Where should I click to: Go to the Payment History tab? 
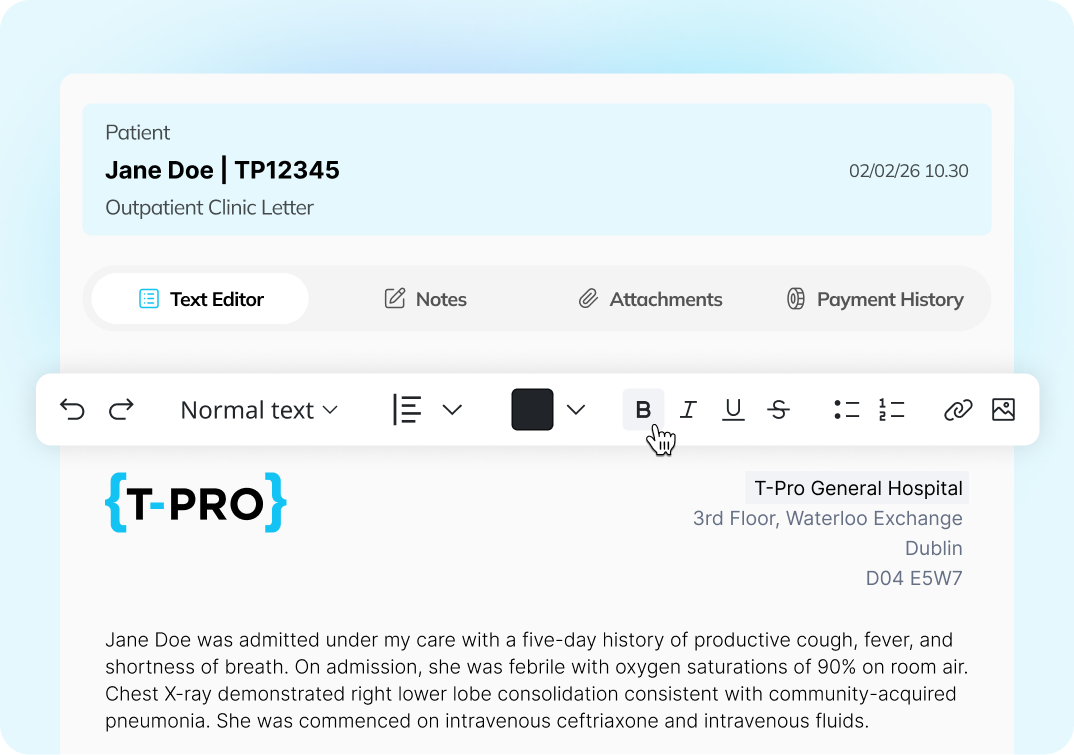coord(875,299)
